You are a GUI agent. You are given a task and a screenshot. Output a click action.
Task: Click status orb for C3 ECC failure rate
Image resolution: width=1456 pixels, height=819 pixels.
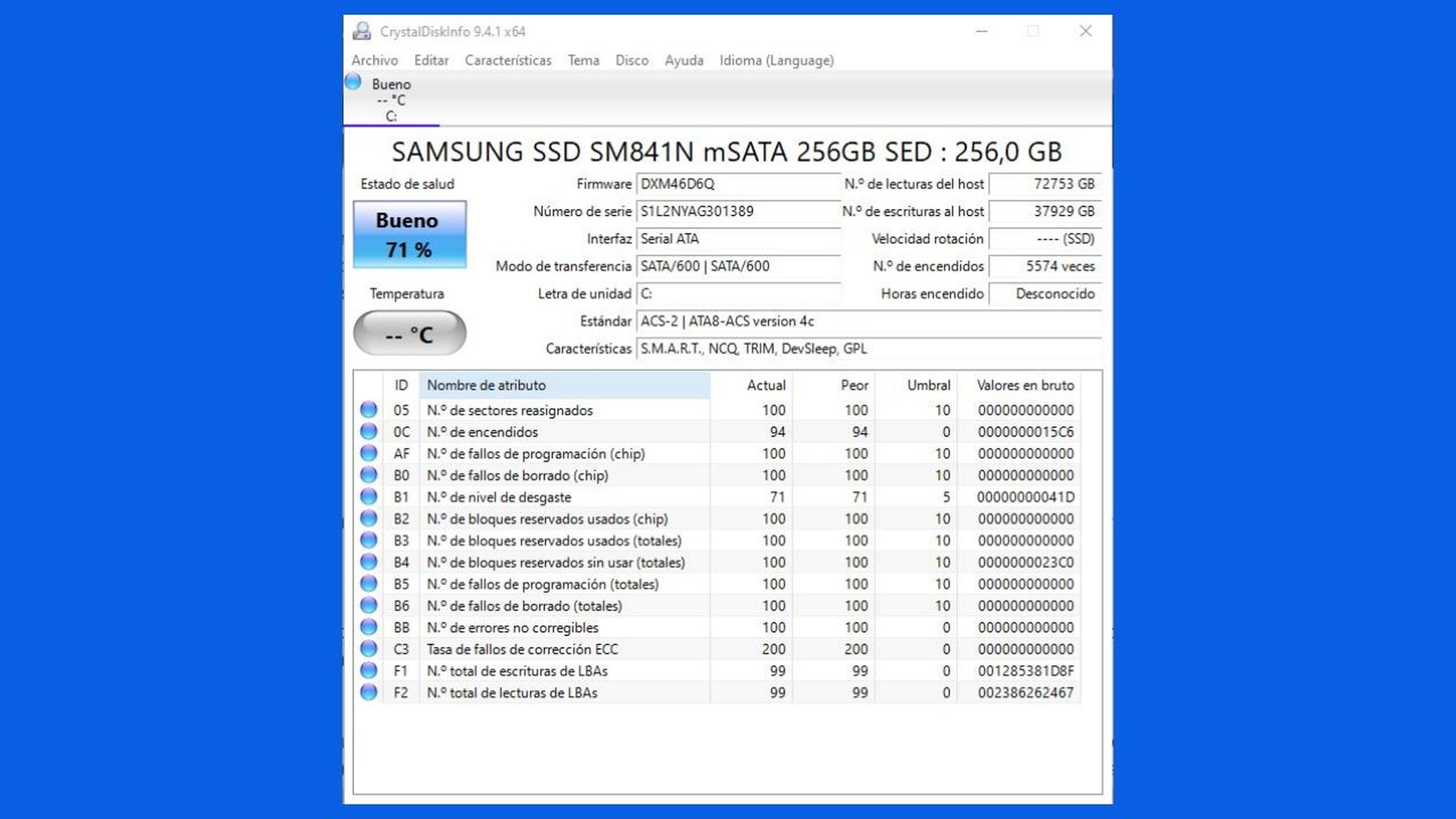(369, 649)
